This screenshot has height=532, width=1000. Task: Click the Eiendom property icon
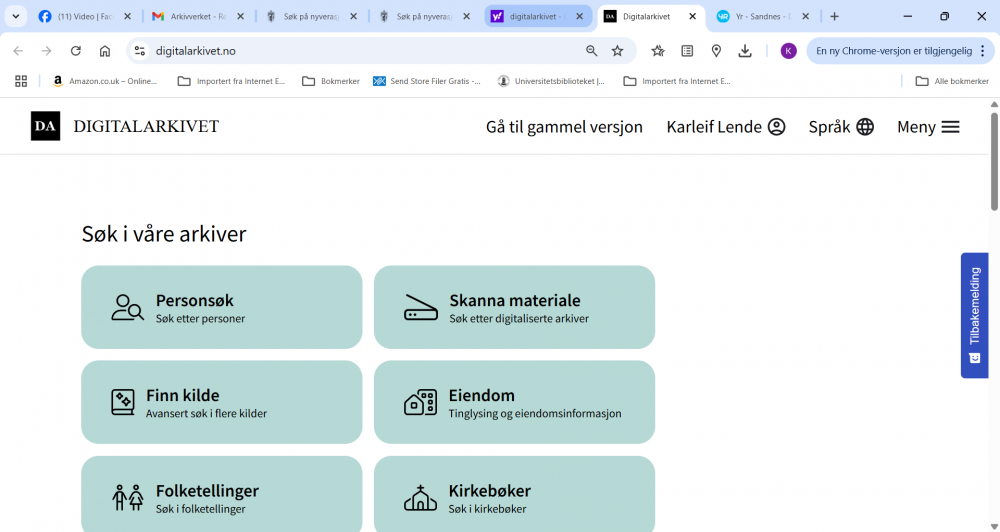click(420, 403)
